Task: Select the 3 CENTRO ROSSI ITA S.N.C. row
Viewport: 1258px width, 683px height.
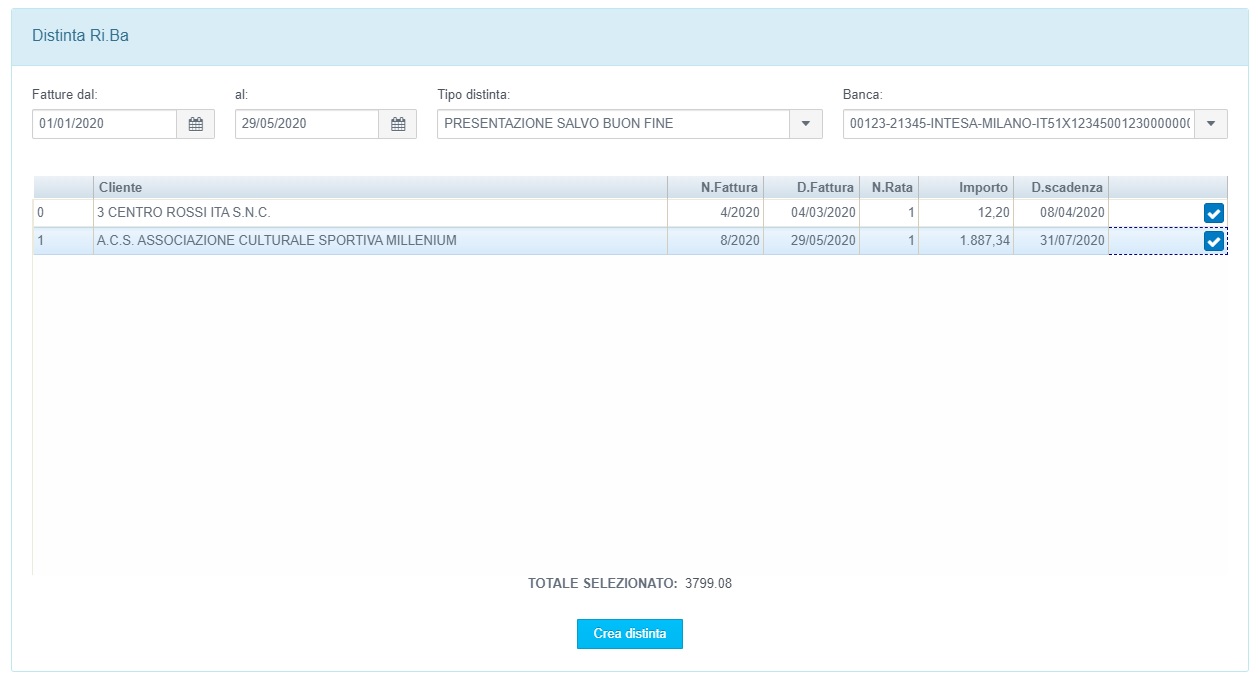Action: click(380, 213)
